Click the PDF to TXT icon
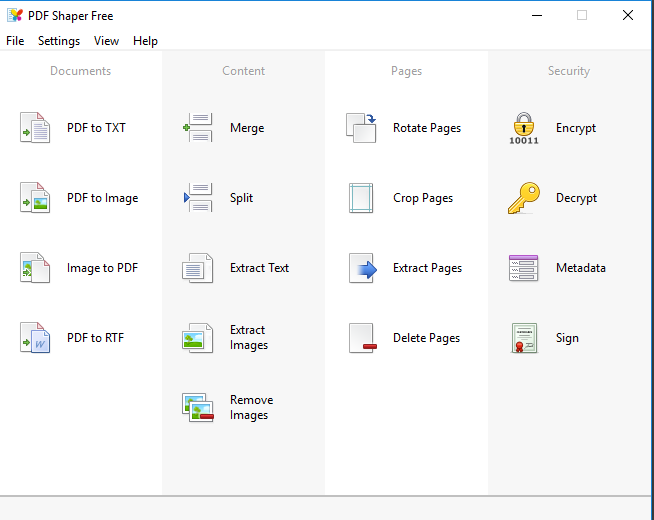 pos(35,128)
